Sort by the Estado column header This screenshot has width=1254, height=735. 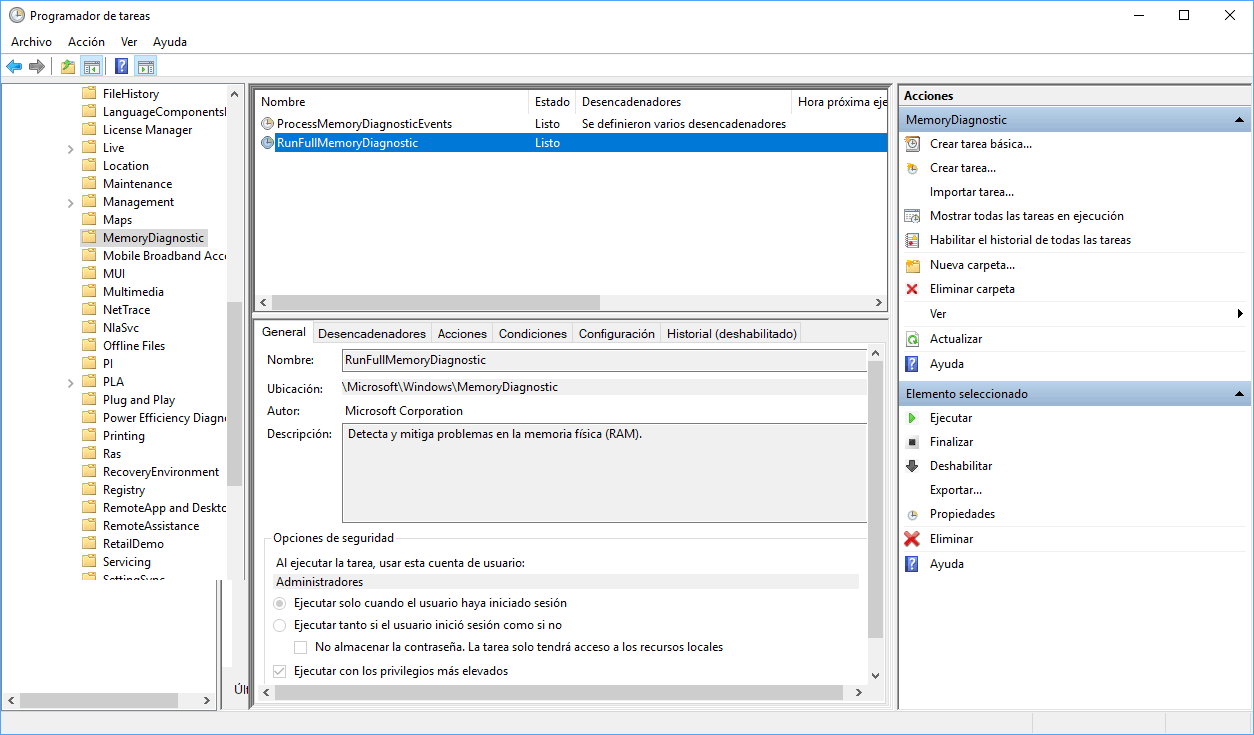tap(552, 102)
